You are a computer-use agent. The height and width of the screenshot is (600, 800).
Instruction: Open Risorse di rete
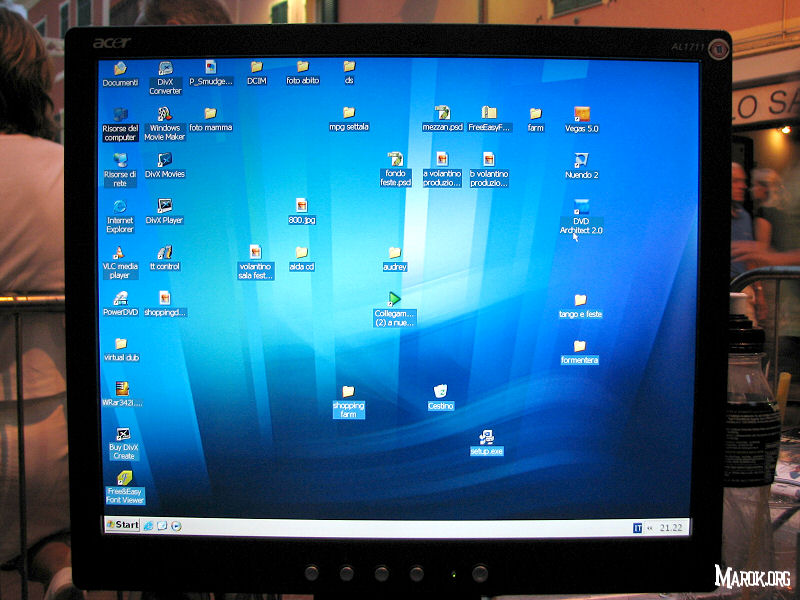click(x=120, y=170)
